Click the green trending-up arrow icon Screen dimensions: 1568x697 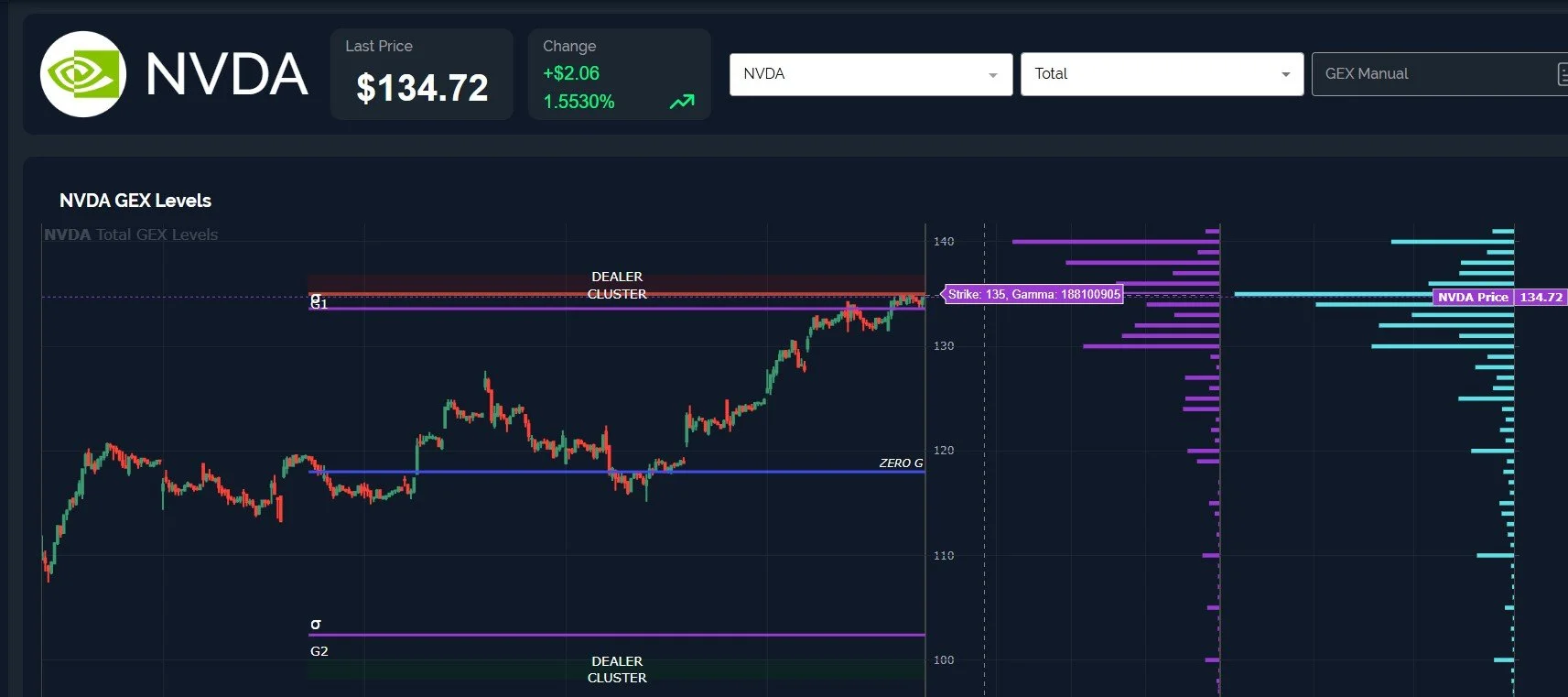(682, 102)
